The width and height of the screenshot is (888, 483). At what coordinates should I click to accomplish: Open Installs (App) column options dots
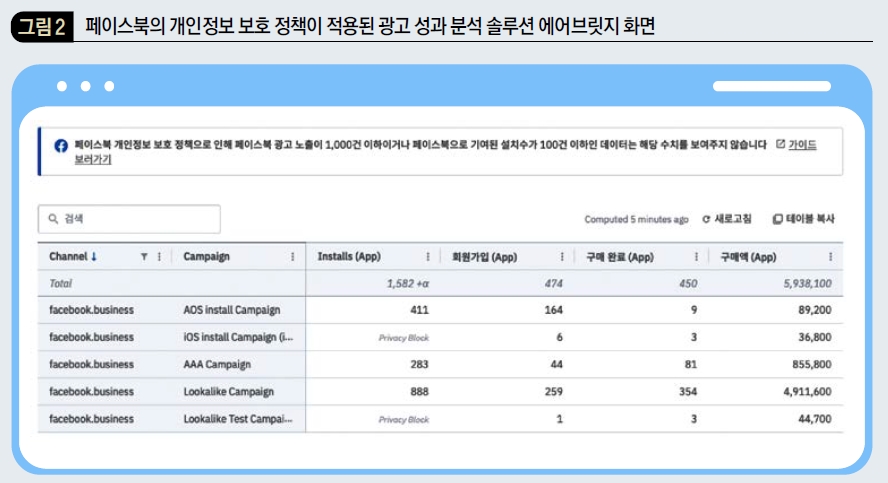(428, 257)
